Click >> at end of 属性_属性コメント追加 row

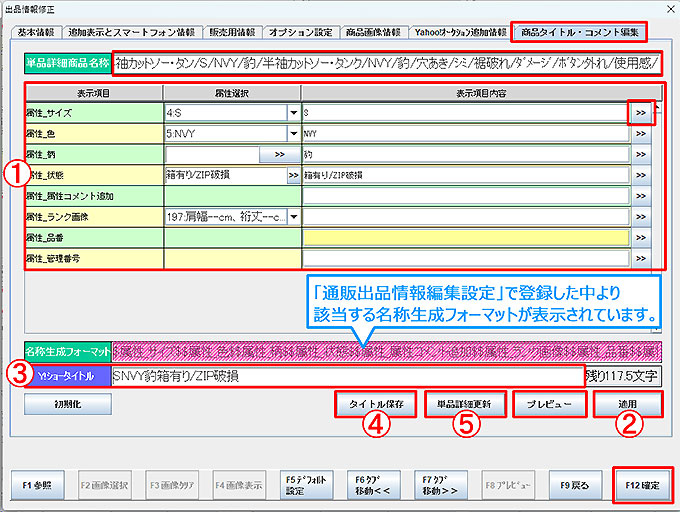[641, 196]
